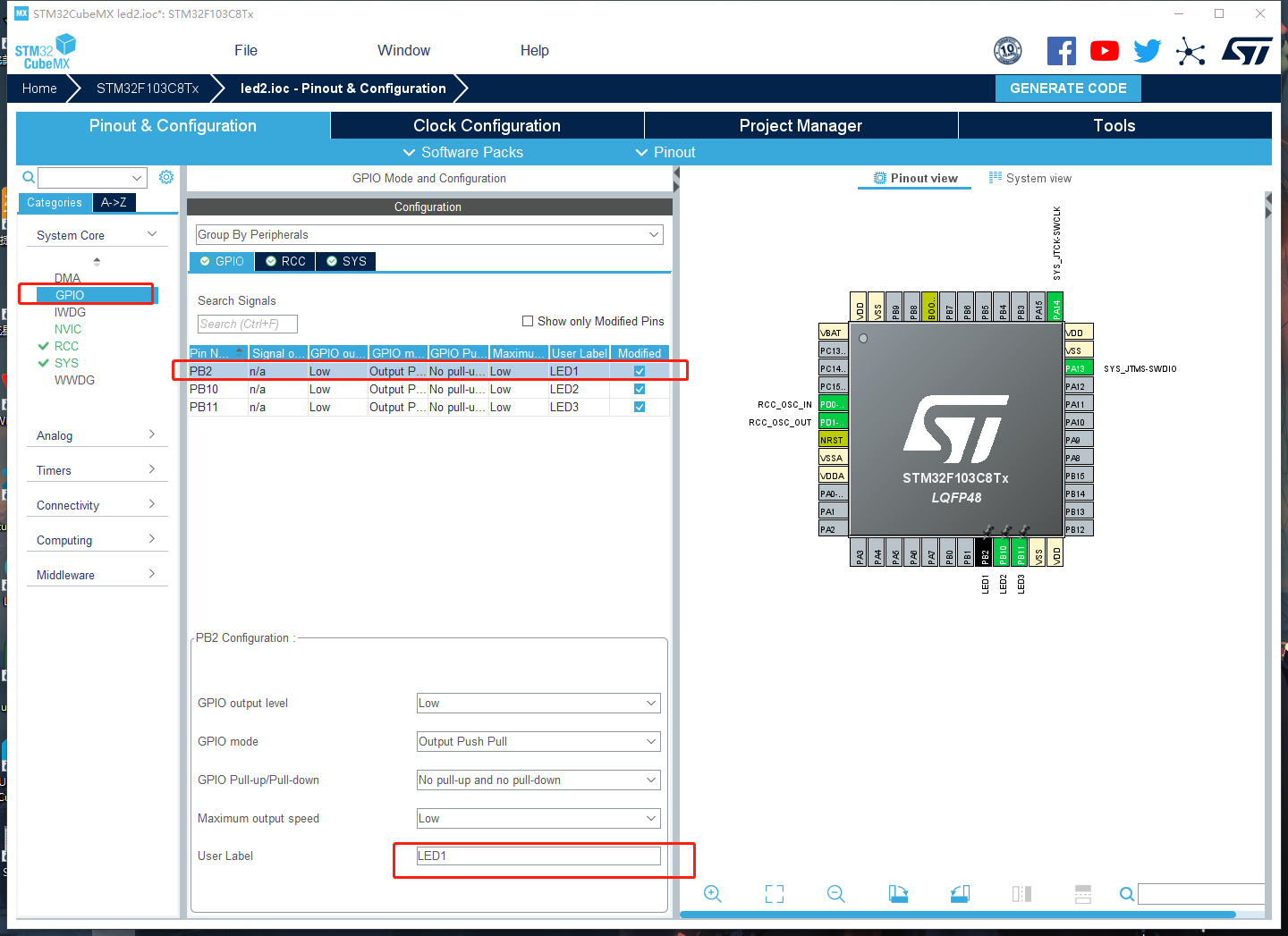Open ST Twitter page icon
Viewport: 1288px width, 936px height.
(1148, 51)
